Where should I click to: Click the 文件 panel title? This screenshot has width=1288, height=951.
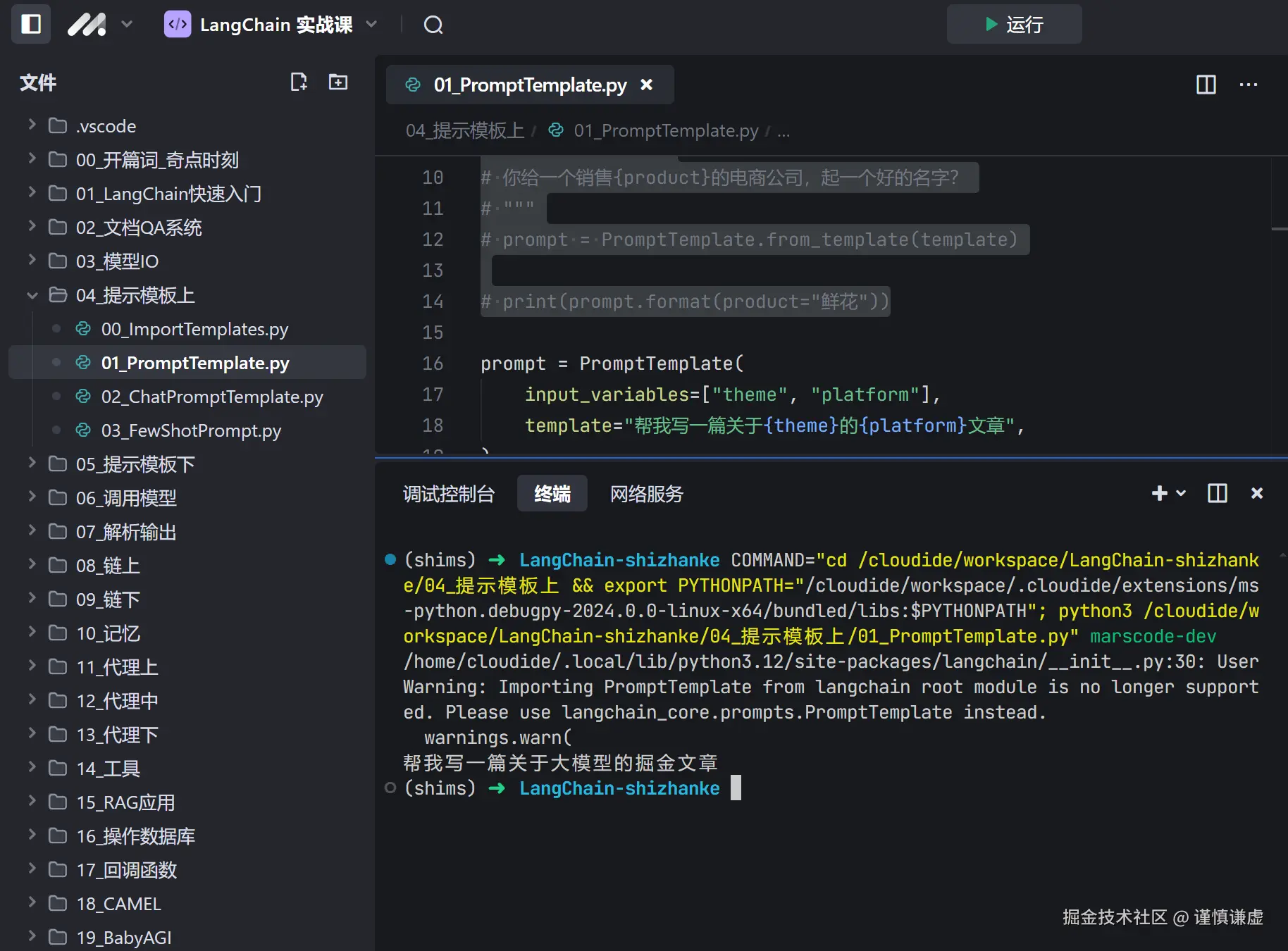coord(38,82)
